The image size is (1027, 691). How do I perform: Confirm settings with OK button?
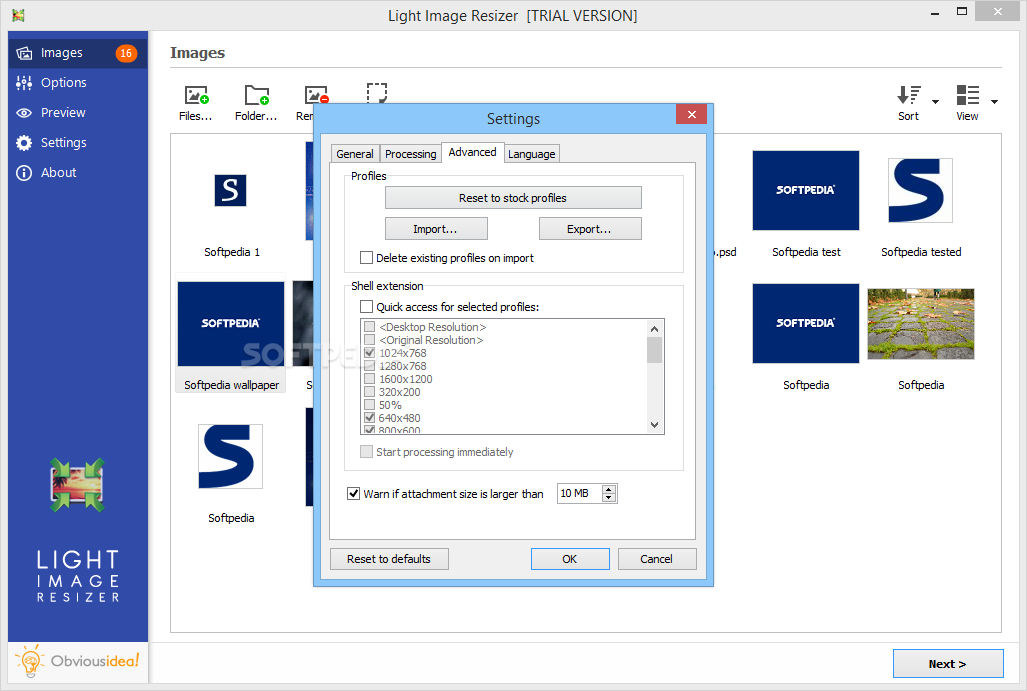pyautogui.click(x=570, y=559)
